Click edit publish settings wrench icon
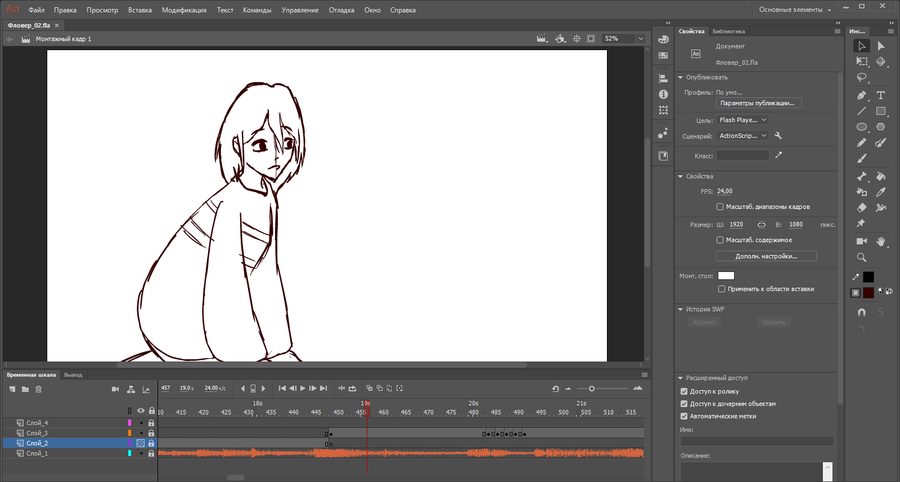Viewport: 900px width, 482px height. [778, 136]
